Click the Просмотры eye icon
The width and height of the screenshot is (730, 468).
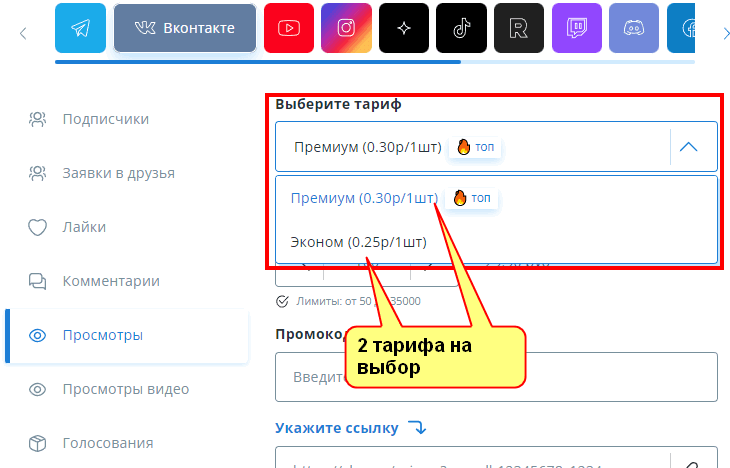click(x=38, y=335)
